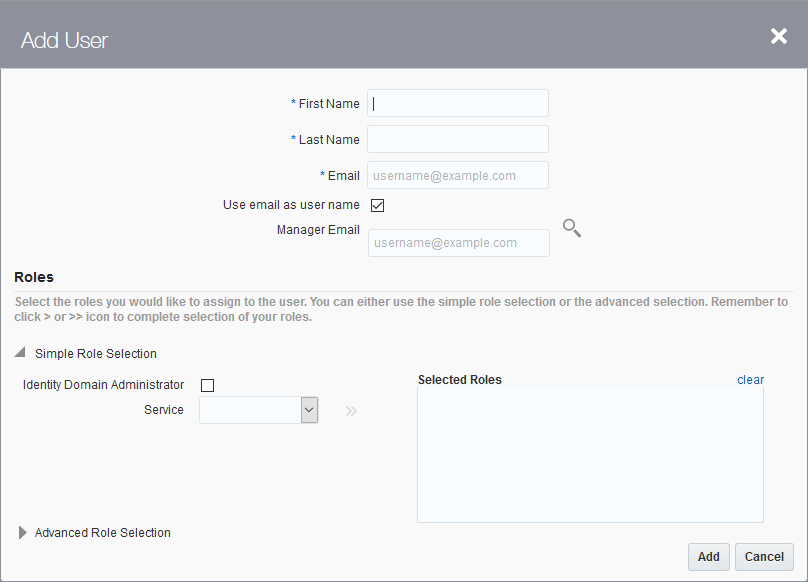The image size is (808, 582).
Task: Click the Simple Role Selection label
Action: coord(96,354)
